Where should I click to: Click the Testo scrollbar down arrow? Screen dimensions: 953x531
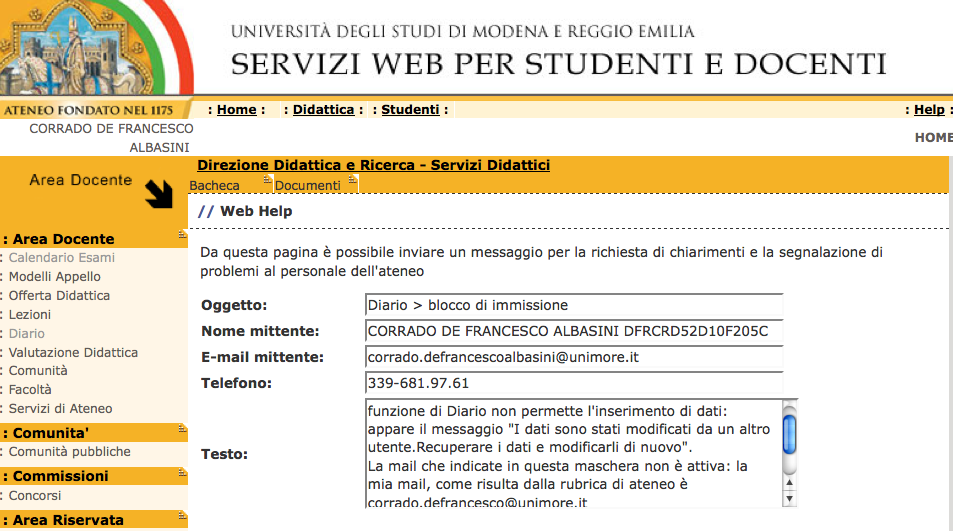click(789, 498)
